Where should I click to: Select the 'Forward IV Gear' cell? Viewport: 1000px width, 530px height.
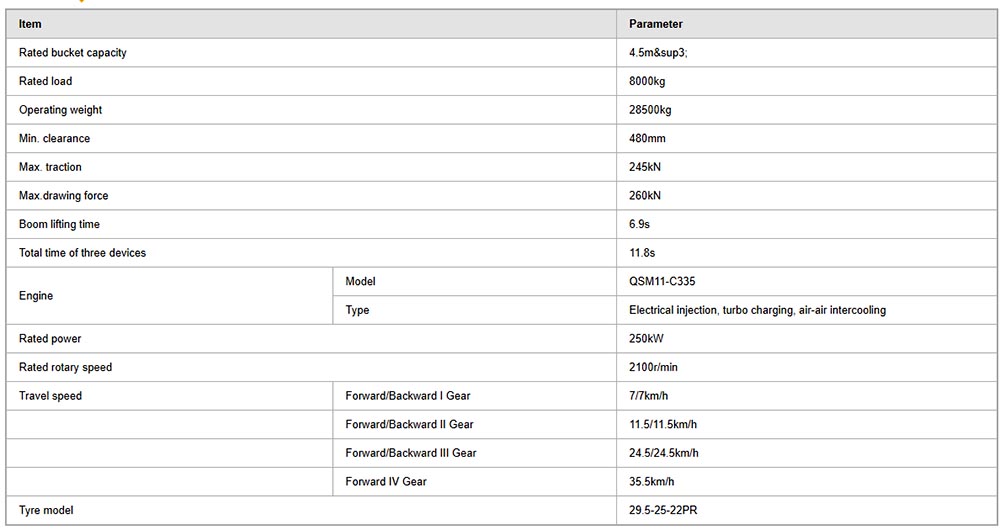[x=386, y=482]
